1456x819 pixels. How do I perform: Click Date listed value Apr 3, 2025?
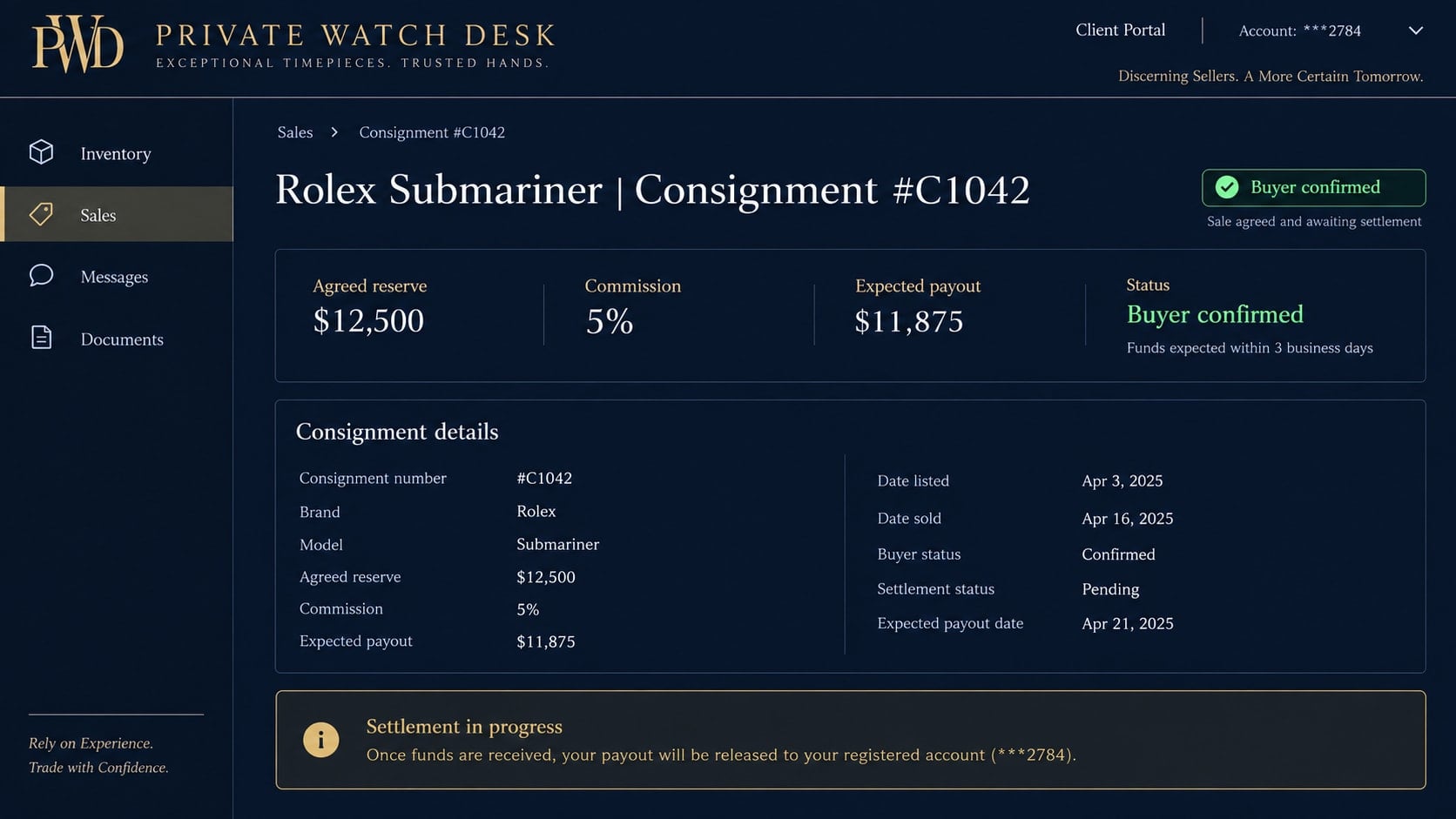click(1122, 480)
